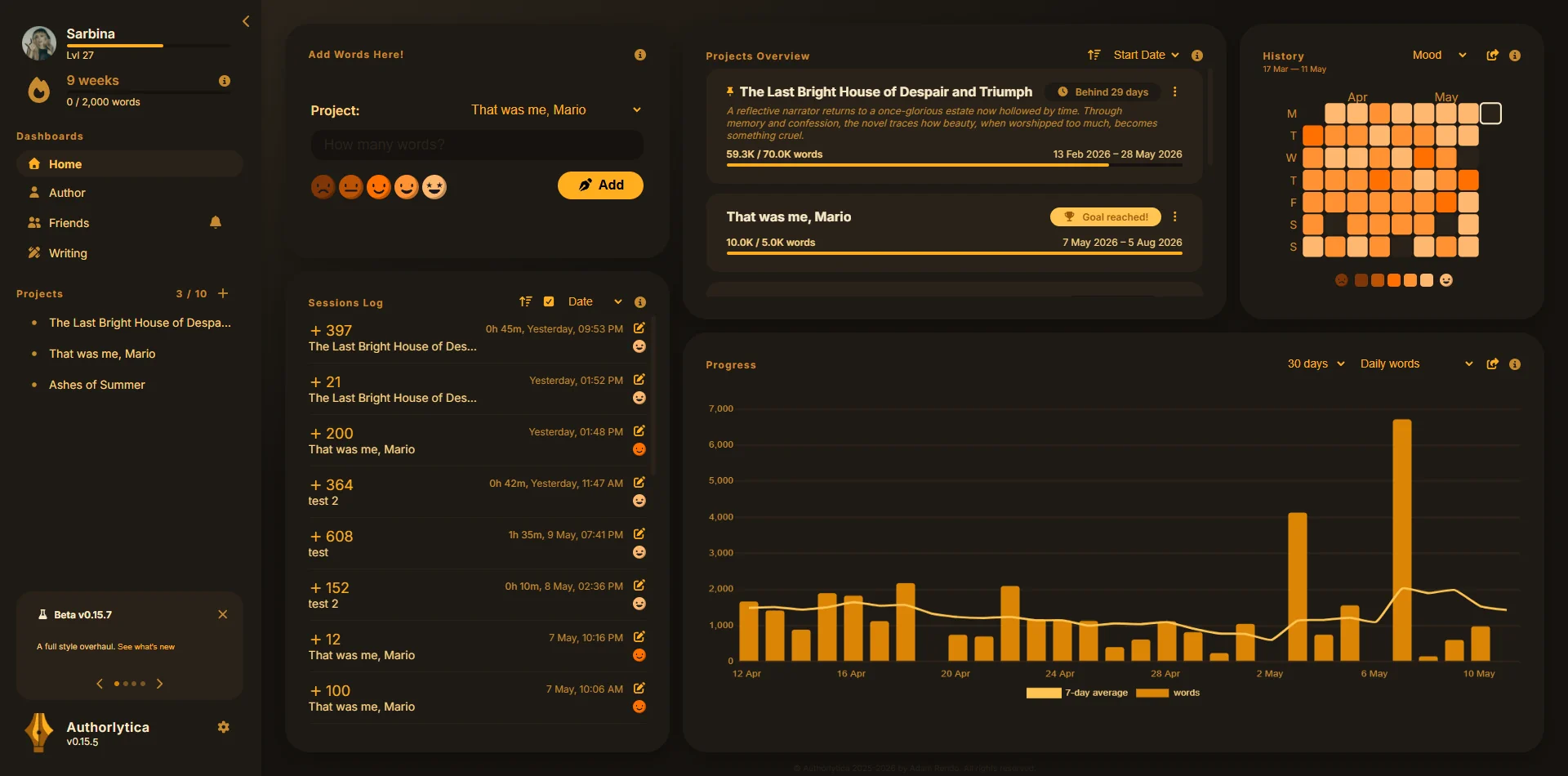The image size is (1568, 776).
Task: Dismiss the Beta v0.15.7 notice
Action: click(223, 614)
